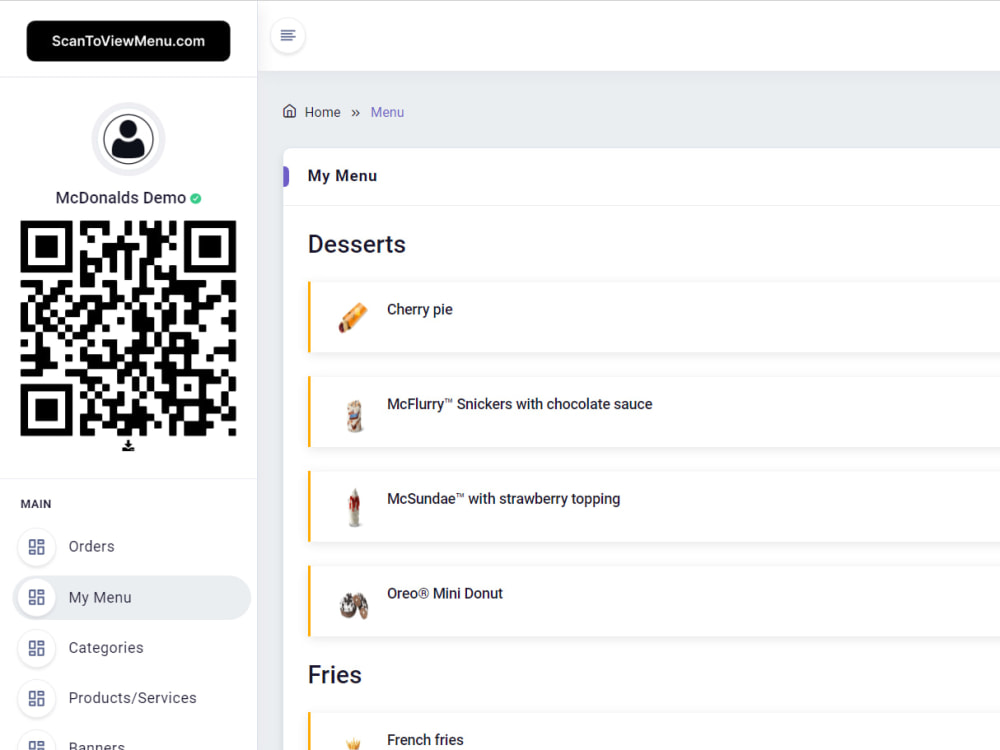Click the Cherry pie product image
Viewport: 1000px width, 750px height.
353,318
